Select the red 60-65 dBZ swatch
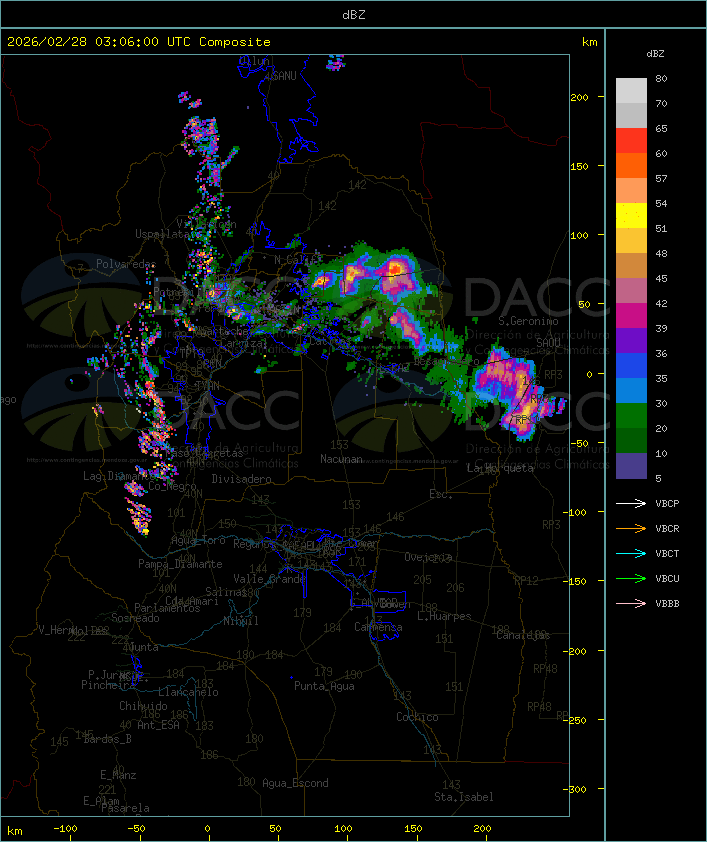Image resolution: width=707 pixels, height=842 pixels. tap(631, 140)
